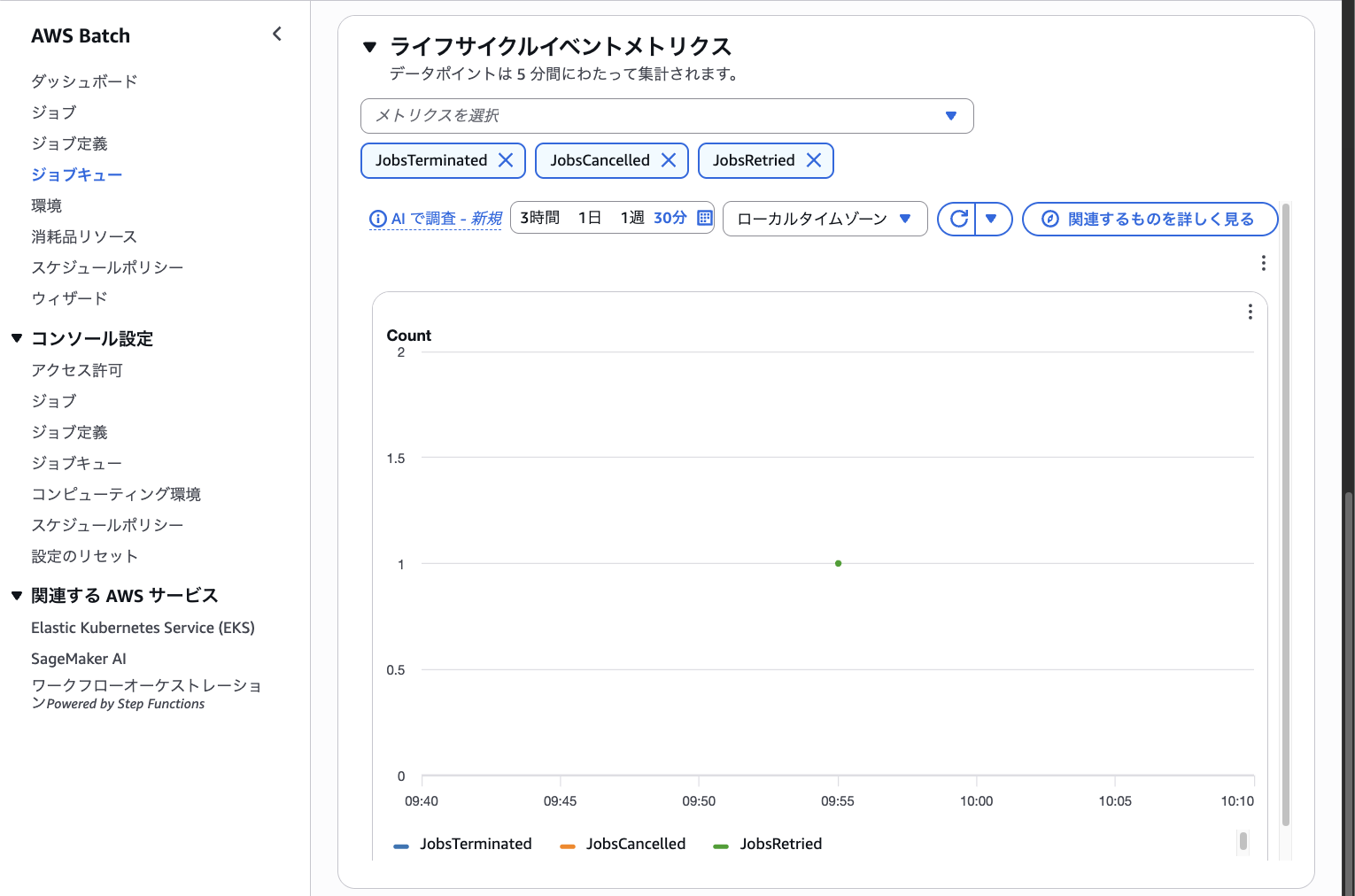Collapse the コンソール設定 sidebar section
Viewport: 1355px width, 896px height.
click(x=17, y=338)
